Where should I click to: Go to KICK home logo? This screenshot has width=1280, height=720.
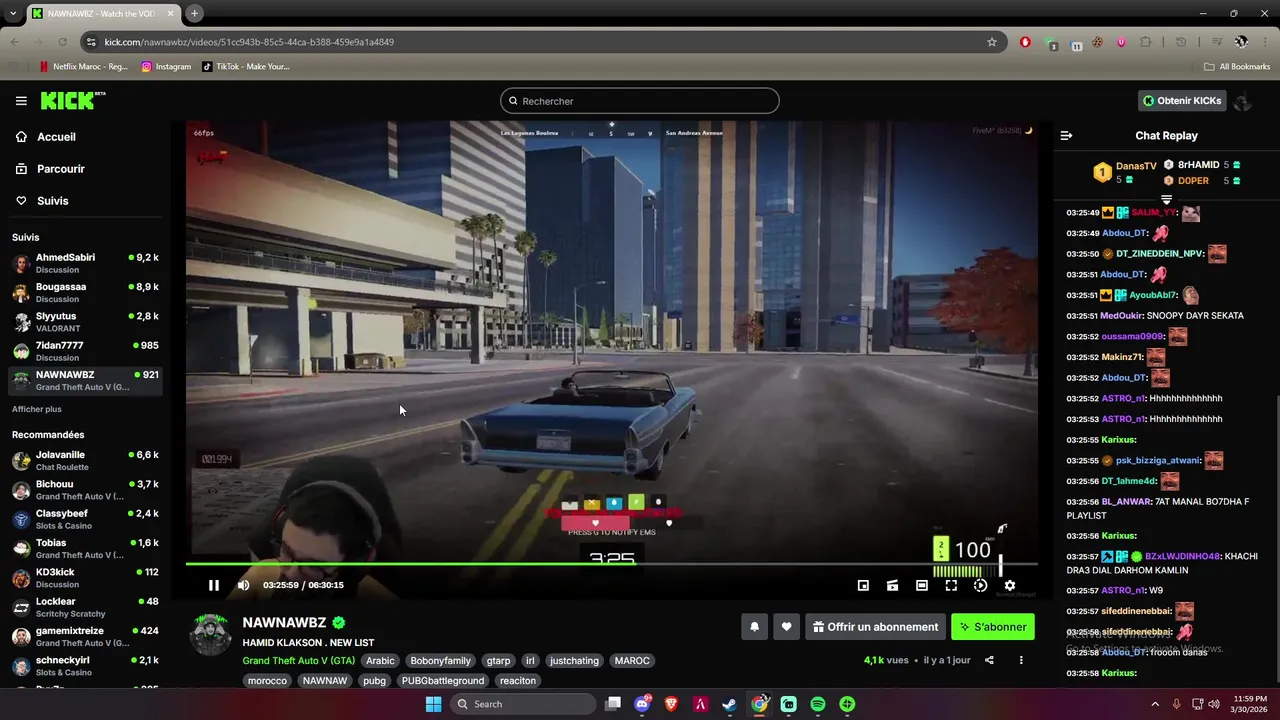72,100
